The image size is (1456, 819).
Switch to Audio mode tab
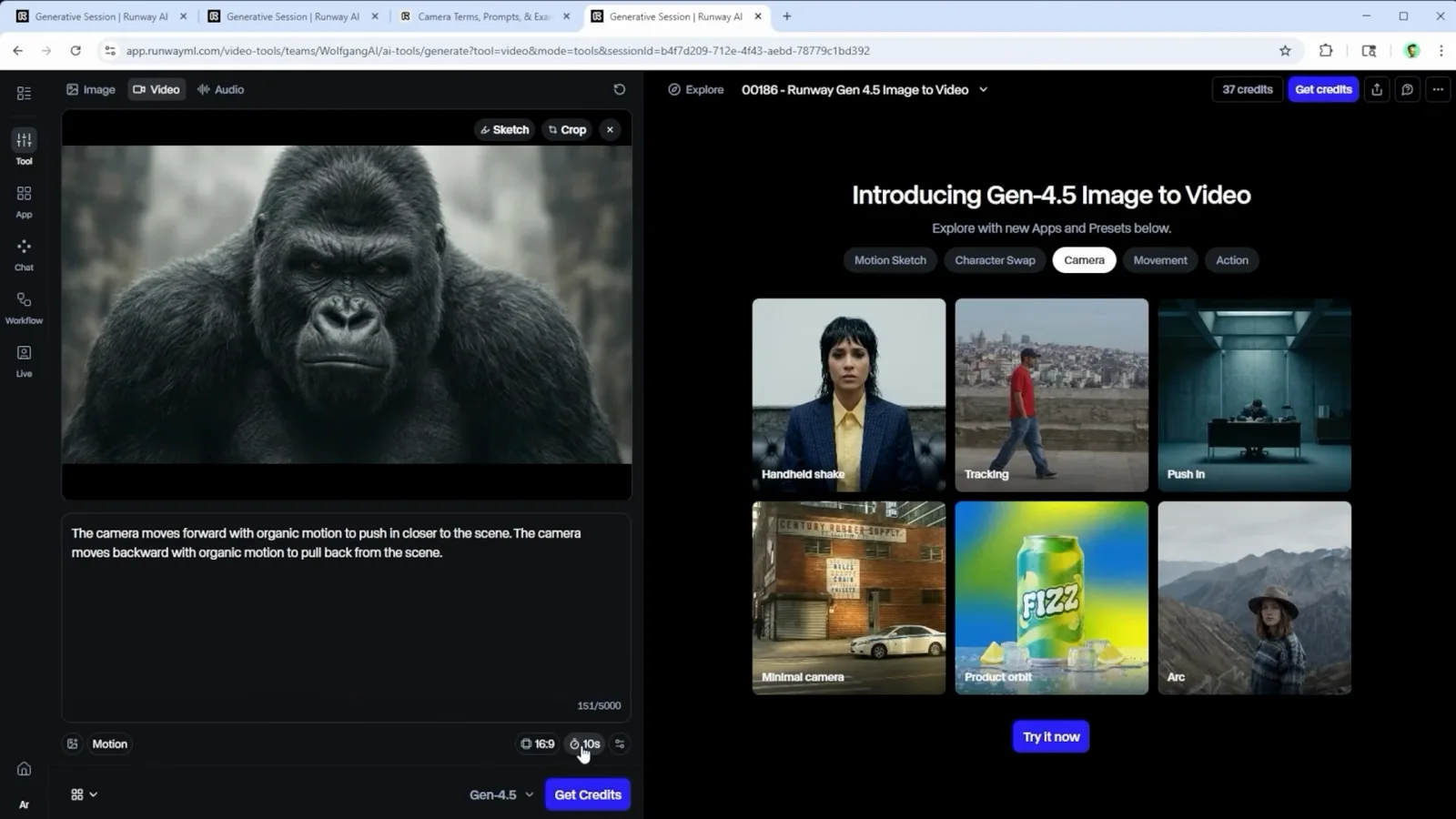pyautogui.click(x=220, y=89)
